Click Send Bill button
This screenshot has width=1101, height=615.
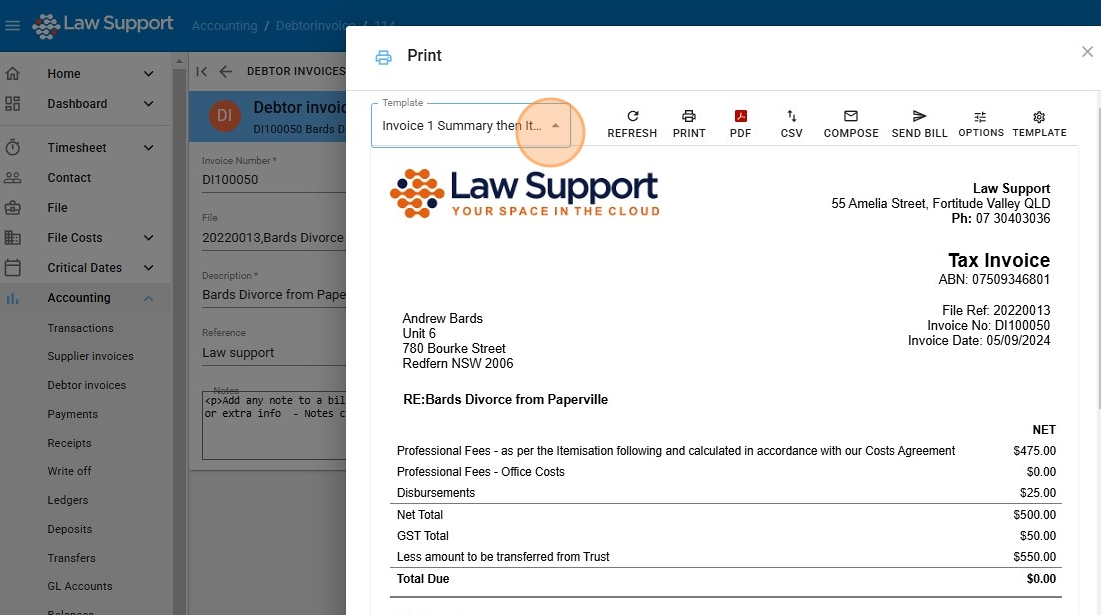tap(919, 124)
